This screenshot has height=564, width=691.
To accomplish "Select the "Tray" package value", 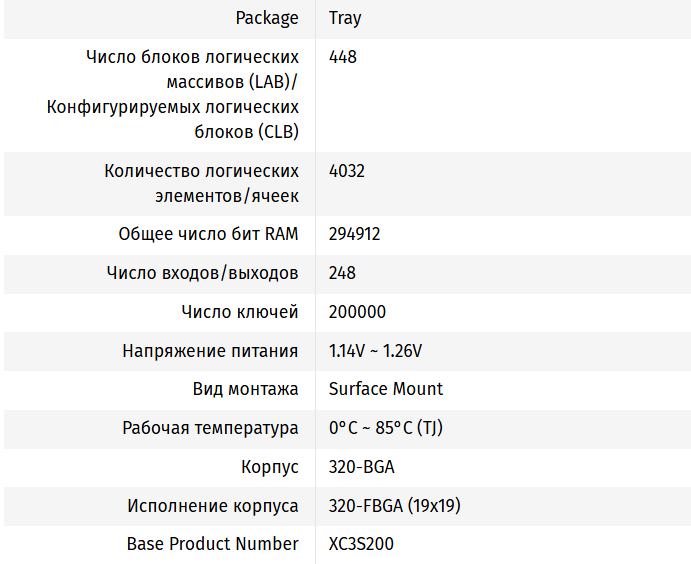I will pos(345,18).
